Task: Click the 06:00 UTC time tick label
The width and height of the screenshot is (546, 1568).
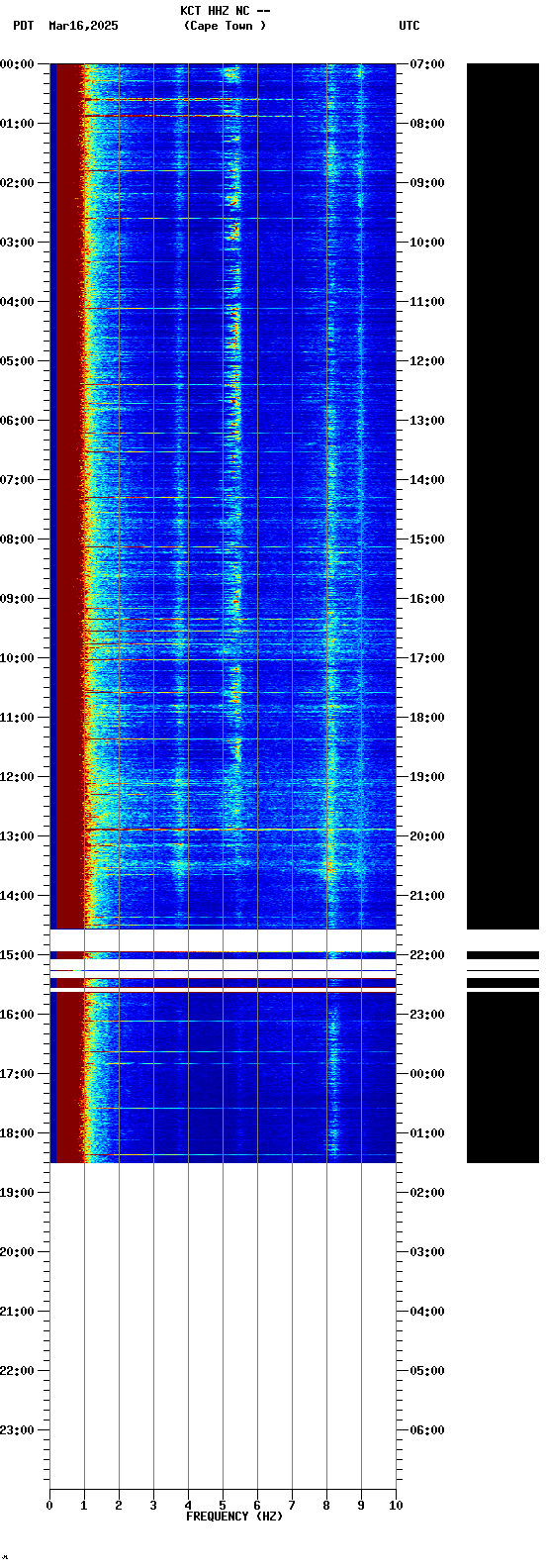Action: tap(427, 1430)
